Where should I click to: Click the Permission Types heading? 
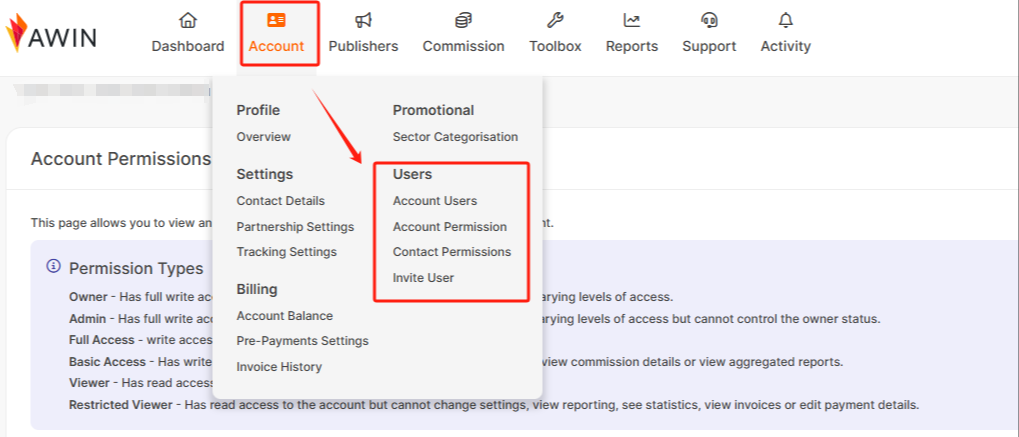tap(136, 269)
